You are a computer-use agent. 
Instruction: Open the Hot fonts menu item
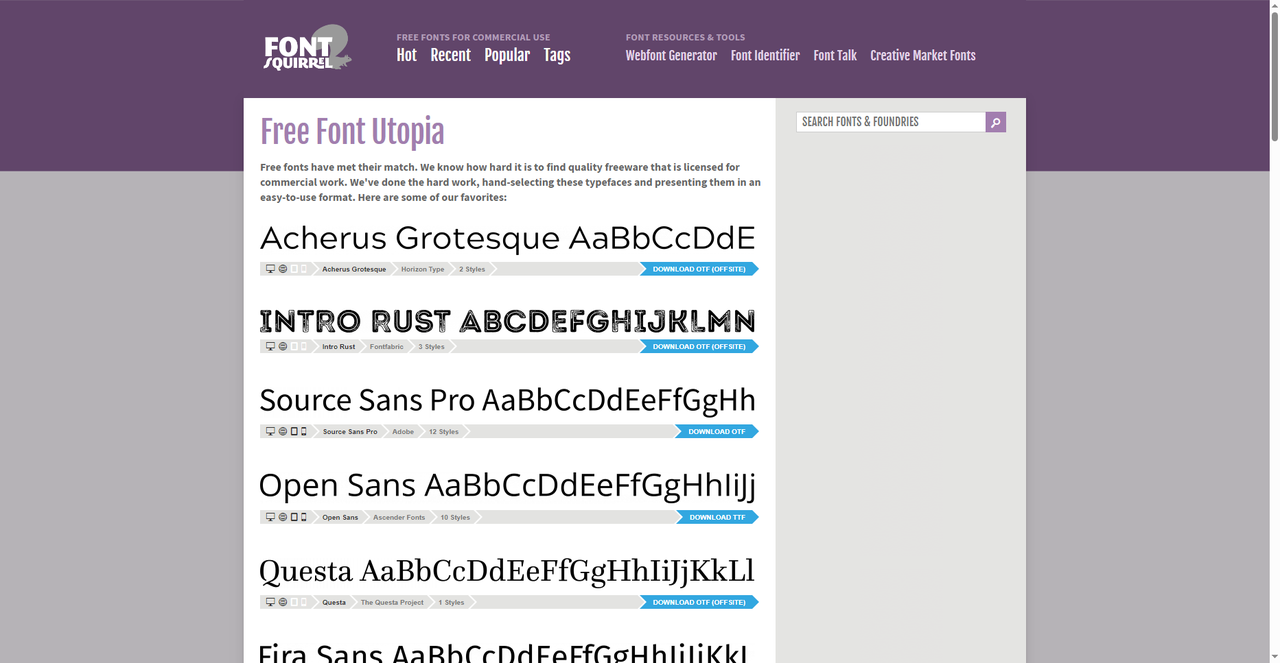coord(406,55)
